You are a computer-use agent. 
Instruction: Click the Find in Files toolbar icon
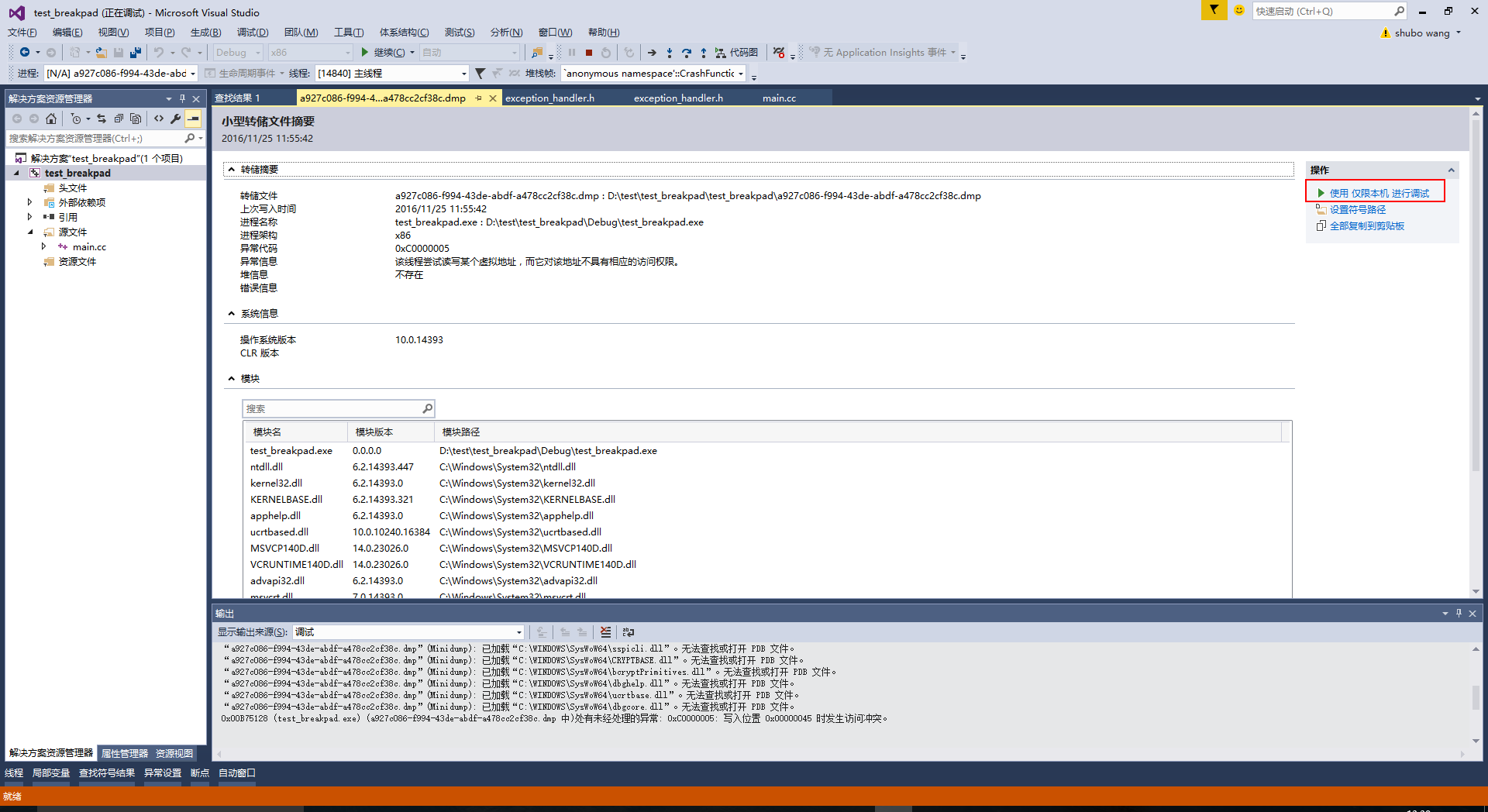pos(537,53)
